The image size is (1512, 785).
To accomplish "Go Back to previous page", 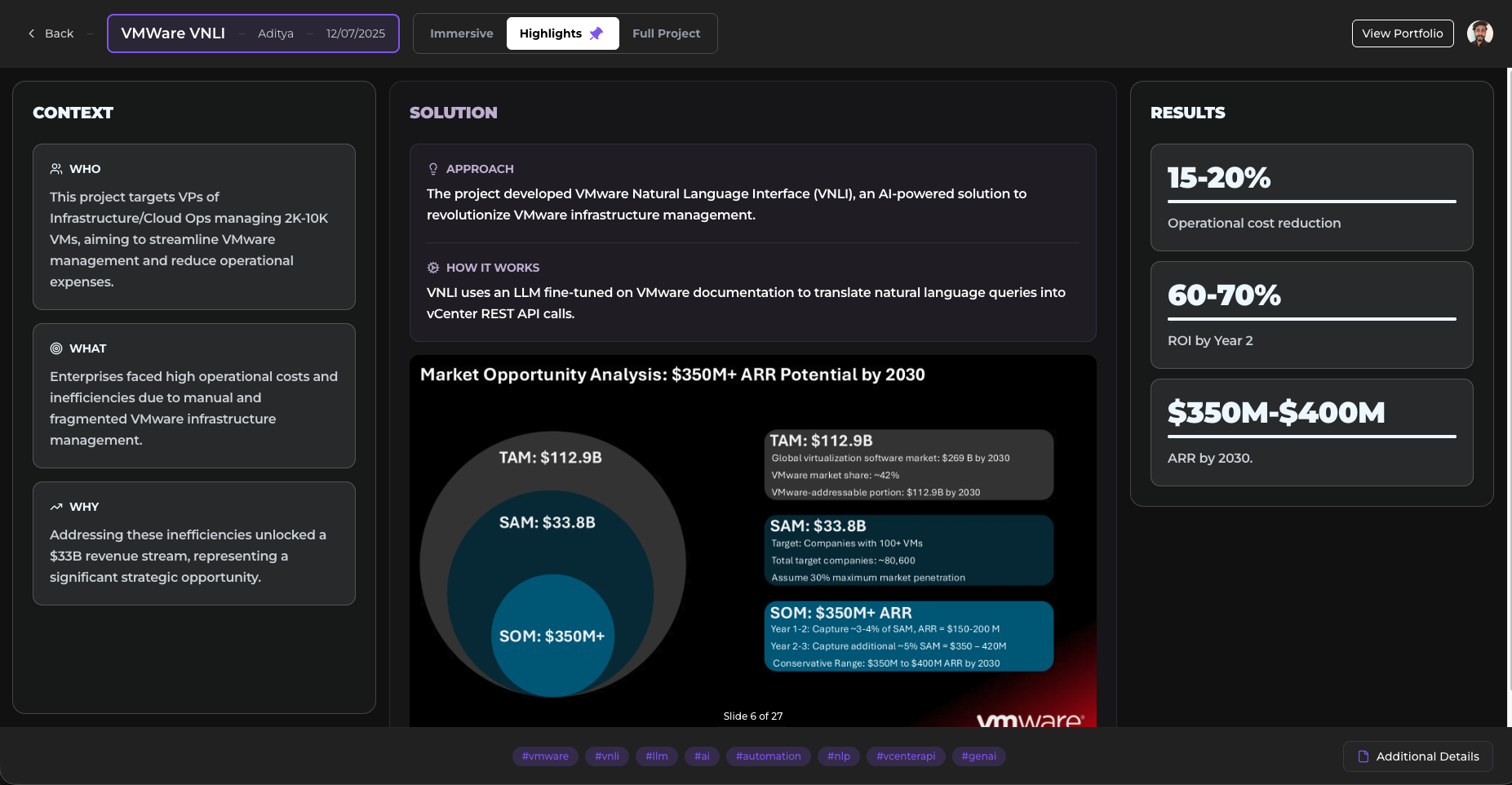I will pos(51,33).
